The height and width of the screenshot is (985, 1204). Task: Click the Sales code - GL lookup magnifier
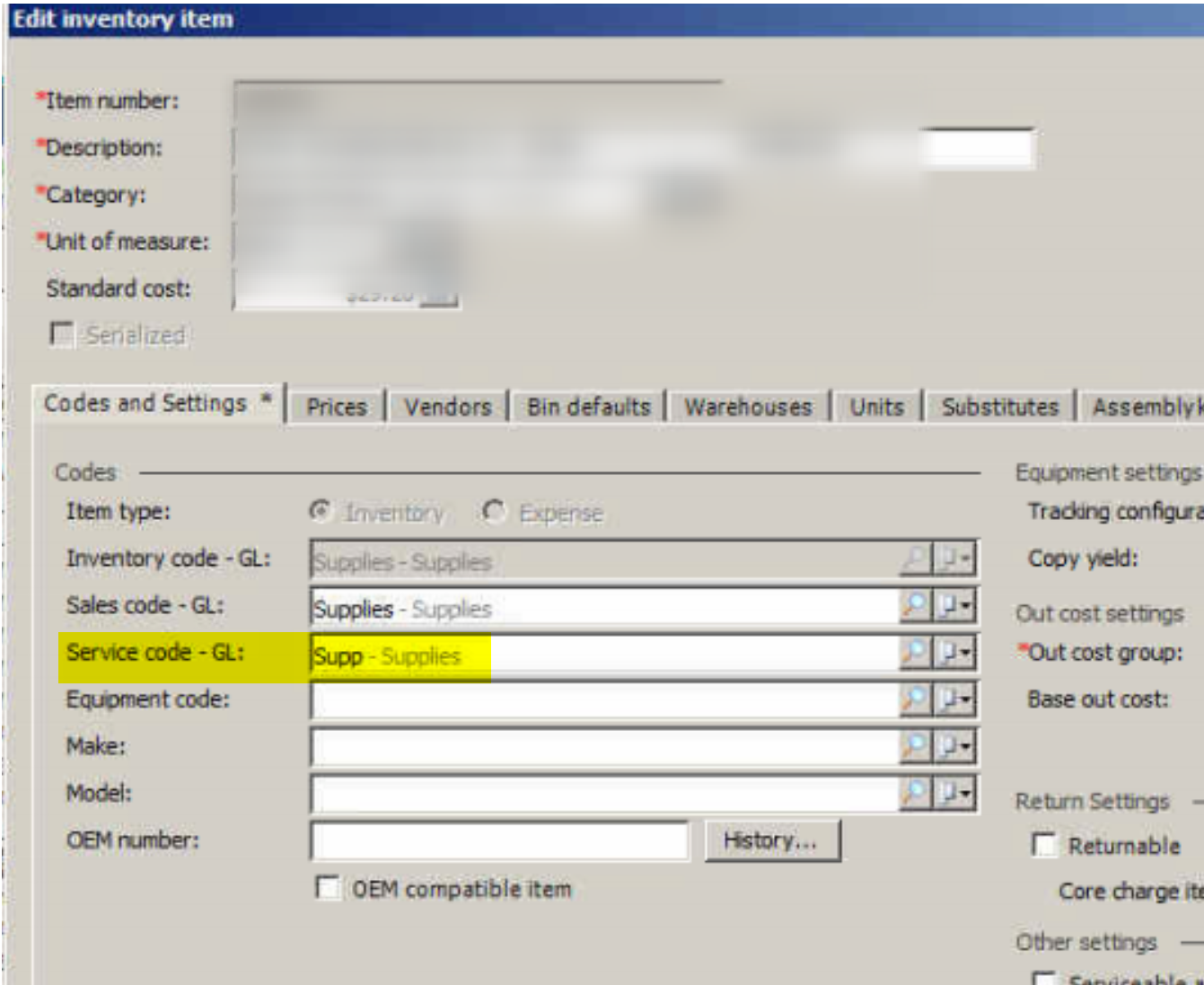[914, 606]
